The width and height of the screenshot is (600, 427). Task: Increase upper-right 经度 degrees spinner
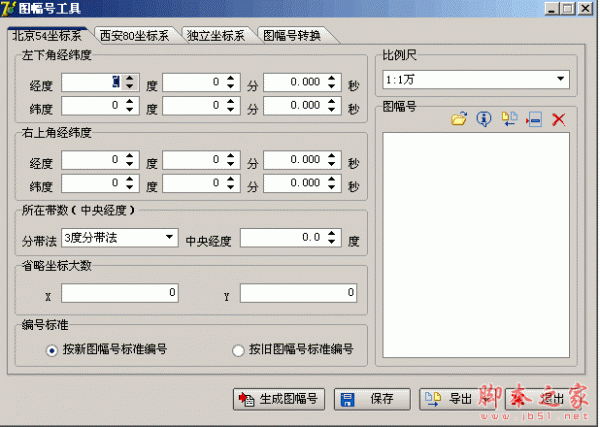[x=130, y=155]
